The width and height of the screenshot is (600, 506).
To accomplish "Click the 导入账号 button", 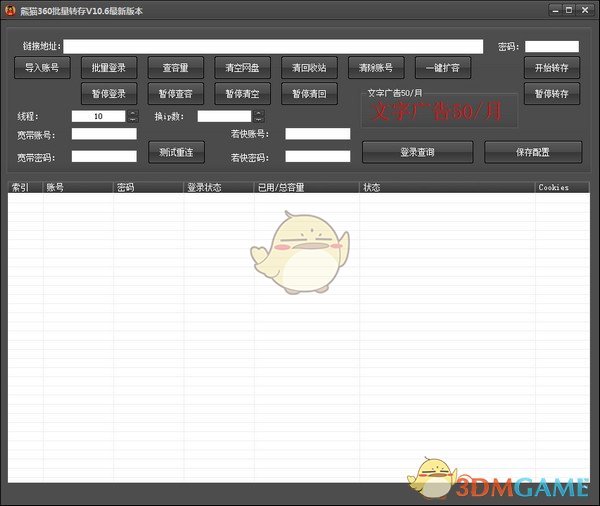I will tap(42, 68).
